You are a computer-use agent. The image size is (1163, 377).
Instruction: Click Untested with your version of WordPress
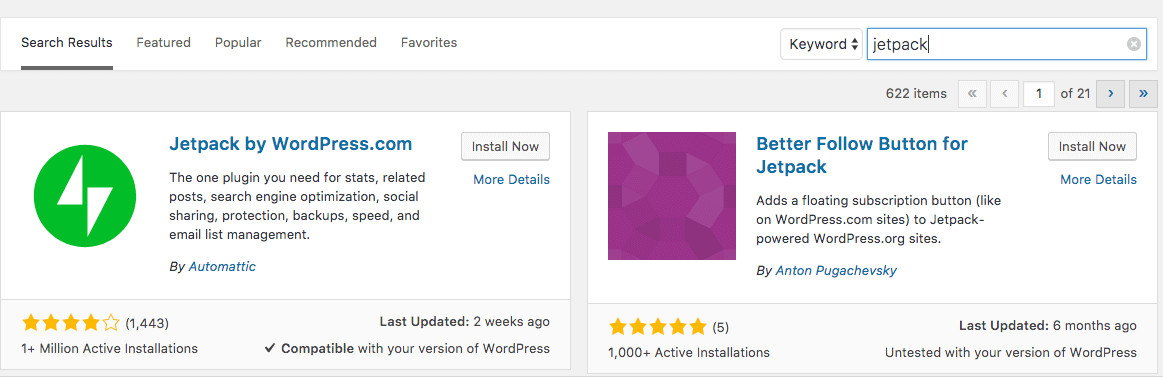1010,352
